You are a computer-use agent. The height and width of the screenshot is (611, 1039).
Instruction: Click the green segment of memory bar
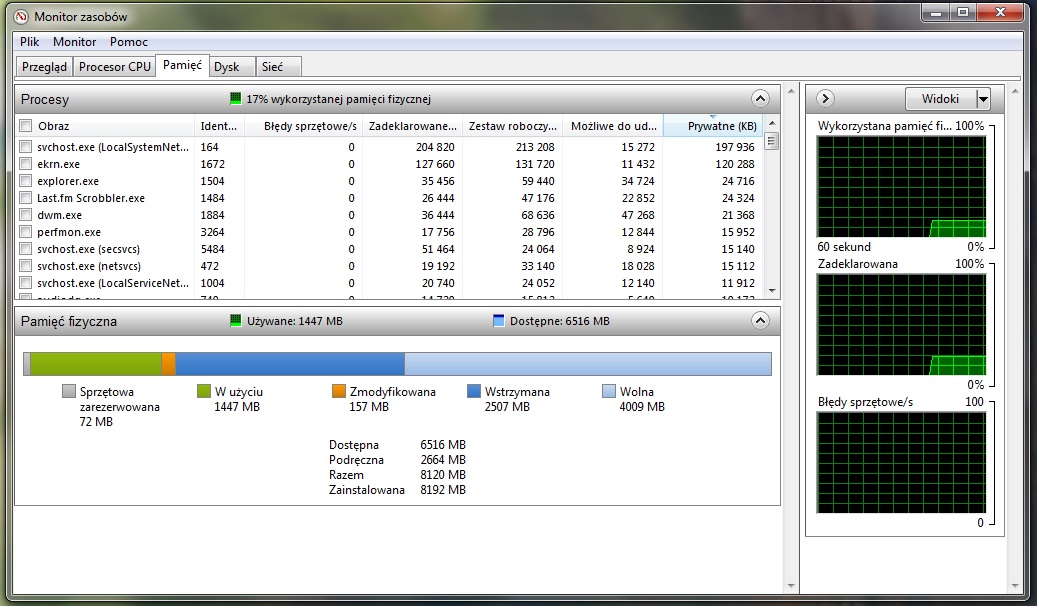click(96, 364)
